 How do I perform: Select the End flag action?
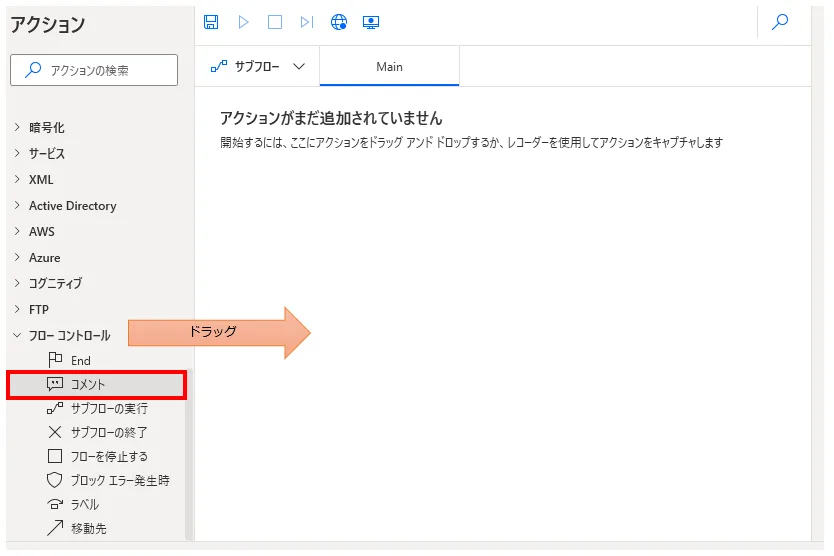[80, 360]
